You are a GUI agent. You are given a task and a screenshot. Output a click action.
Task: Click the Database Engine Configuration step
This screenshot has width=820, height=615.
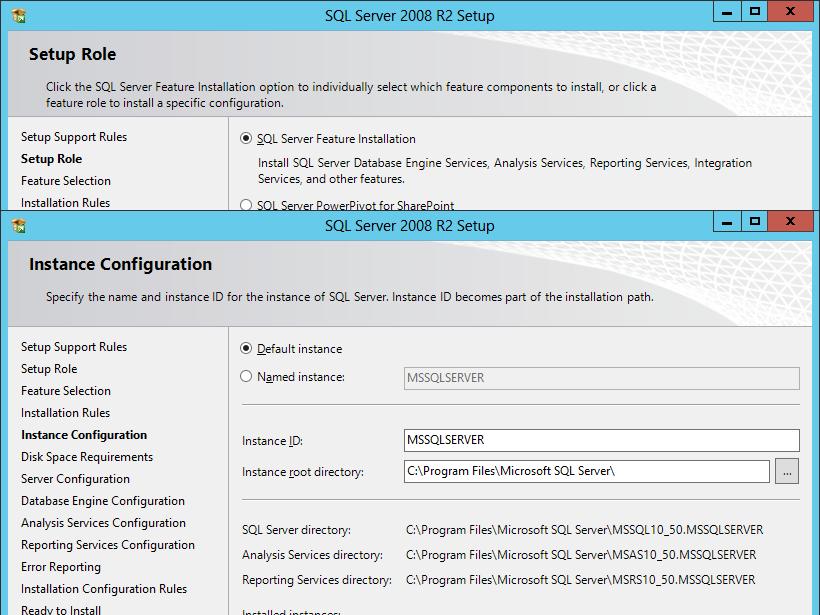pos(103,501)
